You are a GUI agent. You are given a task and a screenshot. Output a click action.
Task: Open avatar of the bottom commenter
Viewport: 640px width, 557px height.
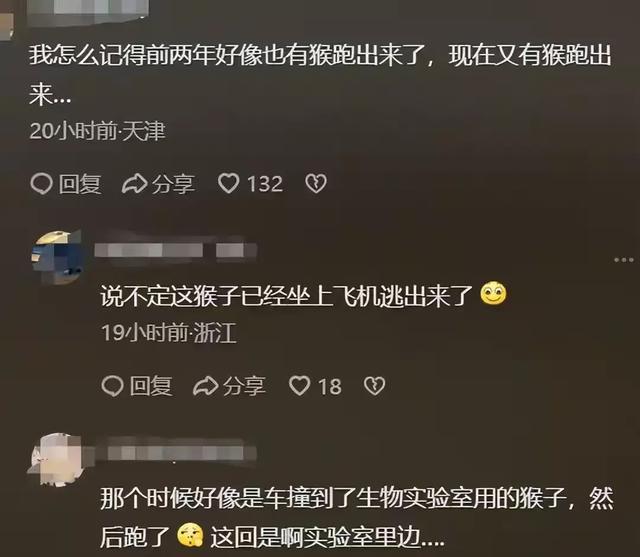coord(56,460)
